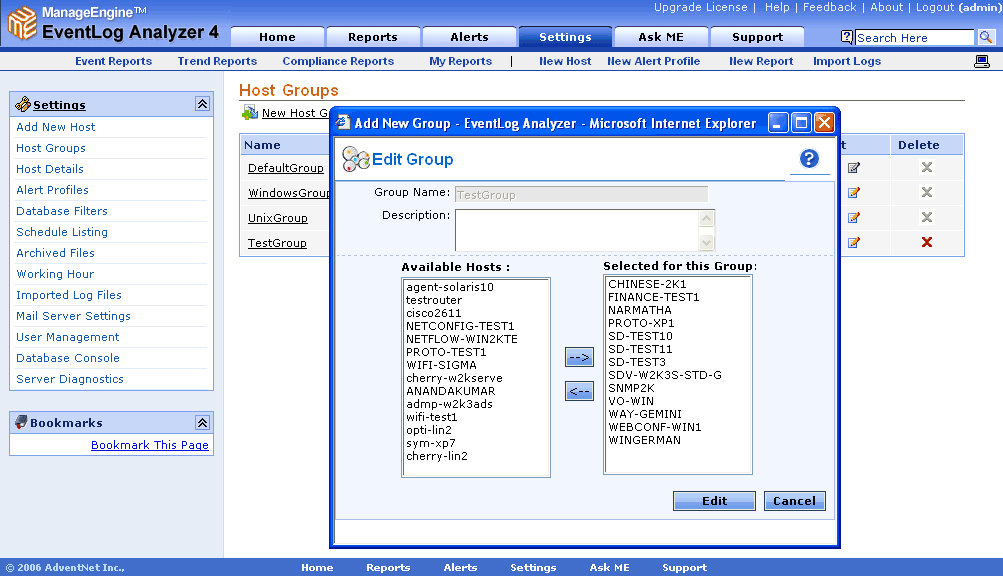Click the delete X for WindowsGroup row
Screen dimensions: 1003x576
(x=926, y=192)
